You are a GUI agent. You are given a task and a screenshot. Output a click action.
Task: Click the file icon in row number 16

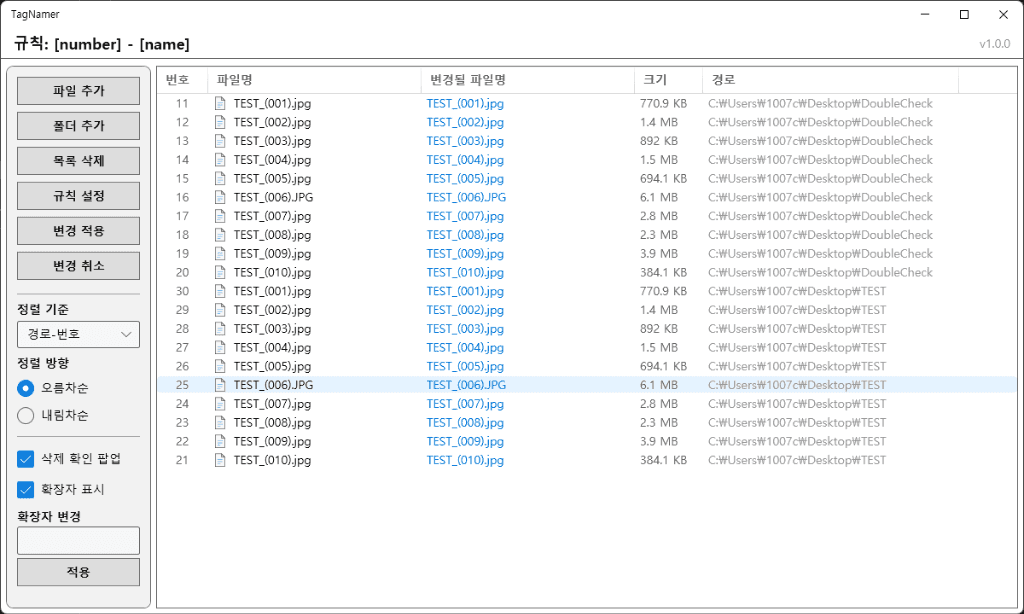coord(221,197)
